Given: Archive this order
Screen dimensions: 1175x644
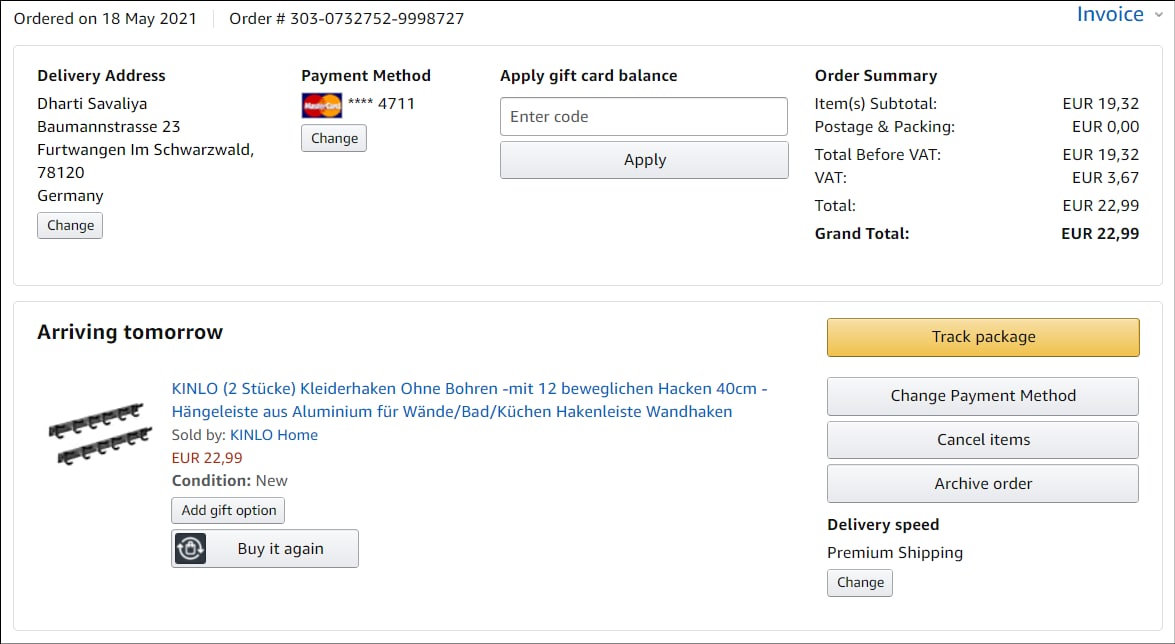Looking at the screenshot, I should pyautogui.click(x=983, y=484).
